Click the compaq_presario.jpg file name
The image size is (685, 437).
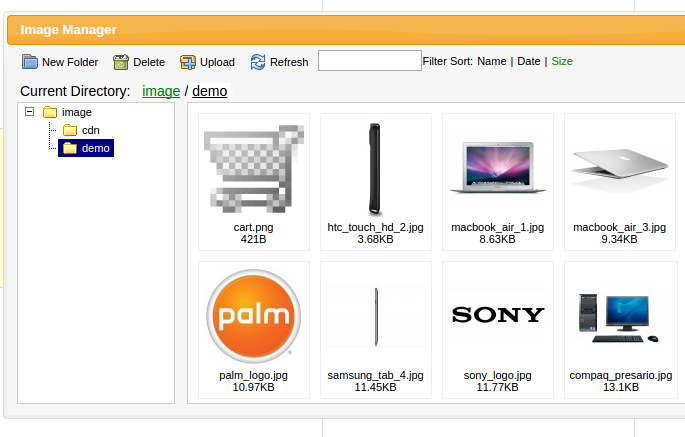[621, 375]
